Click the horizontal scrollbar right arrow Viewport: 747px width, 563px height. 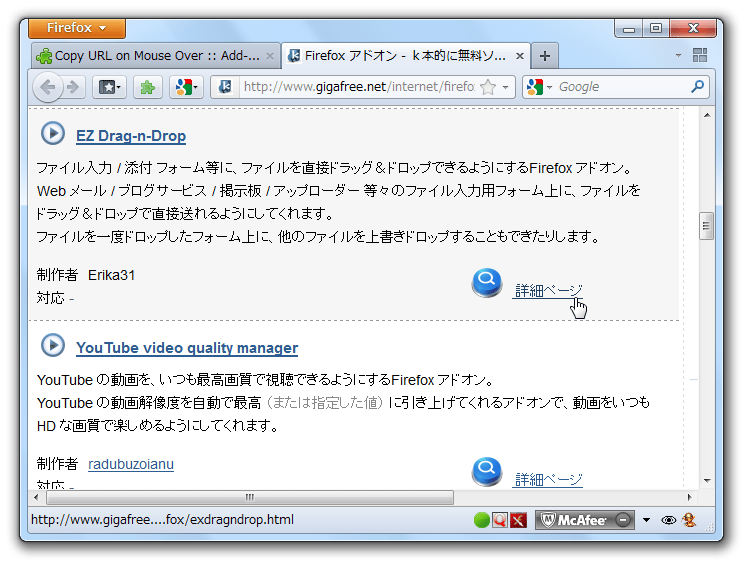coord(689,498)
